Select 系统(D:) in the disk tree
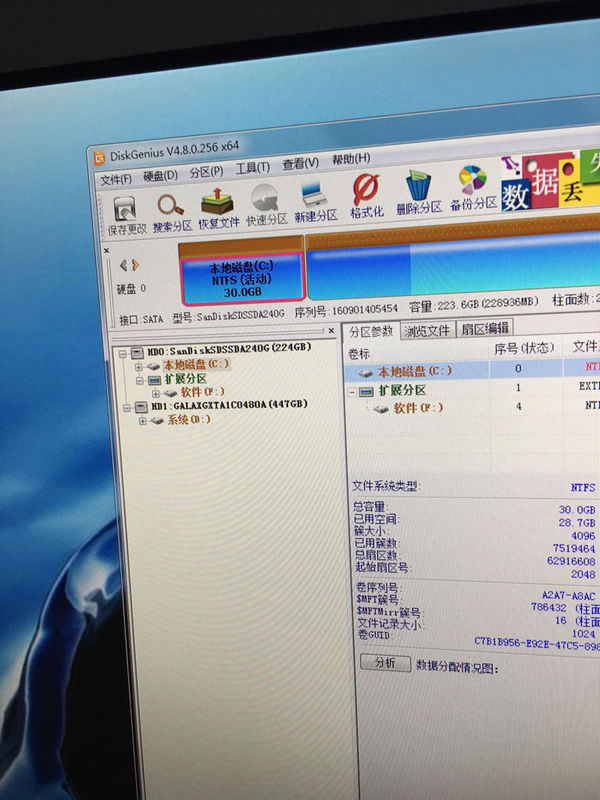Screen dimensions: 600x800 click(189, 420)
